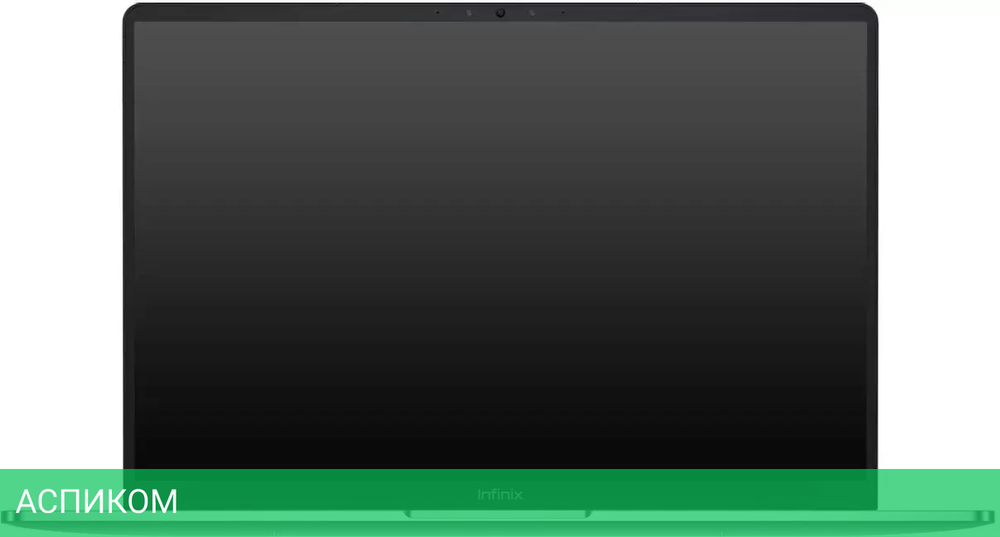Click the АСПИКОМ watermark text
Screen dimensions: 1000x537
(96, 501)
